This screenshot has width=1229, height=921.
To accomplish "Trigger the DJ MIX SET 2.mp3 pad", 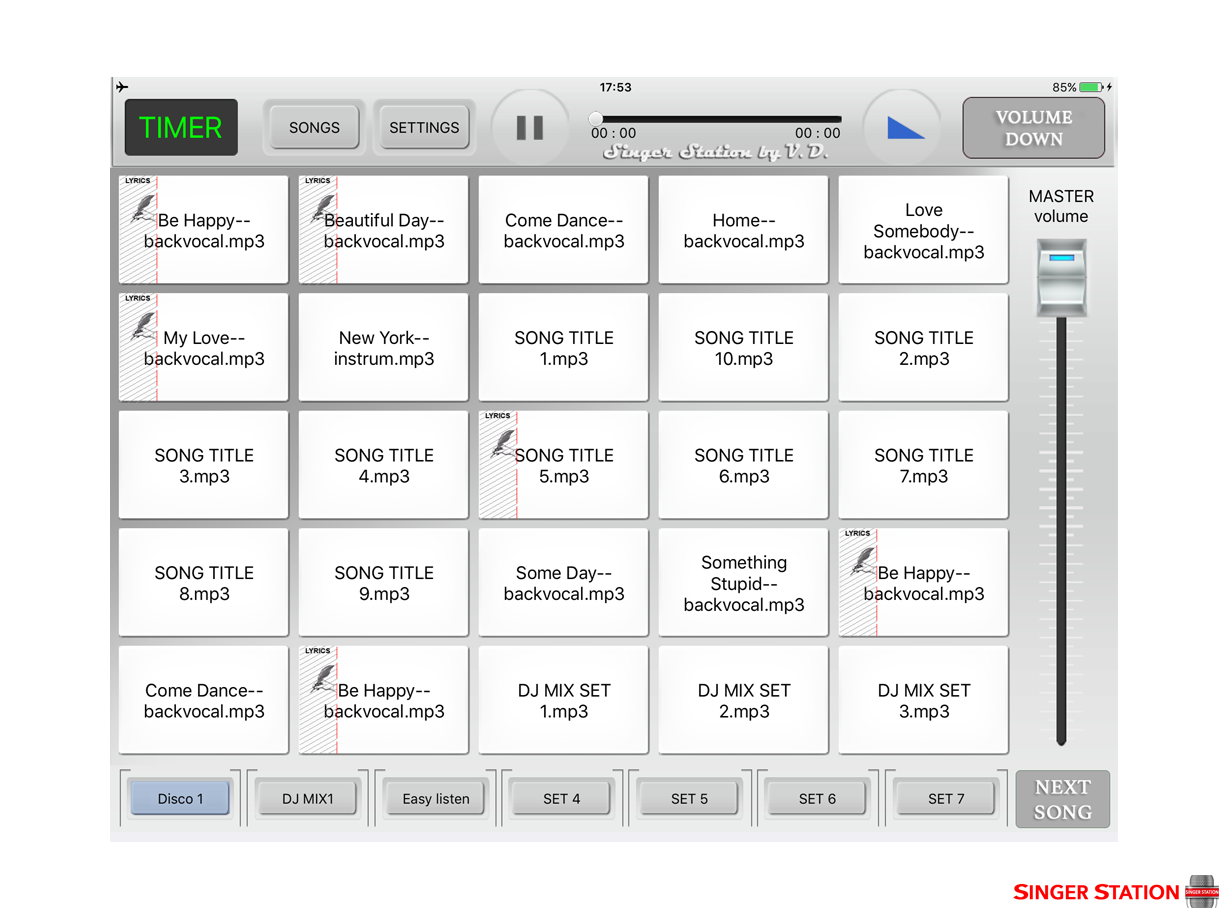I will (x=744, y=701).
